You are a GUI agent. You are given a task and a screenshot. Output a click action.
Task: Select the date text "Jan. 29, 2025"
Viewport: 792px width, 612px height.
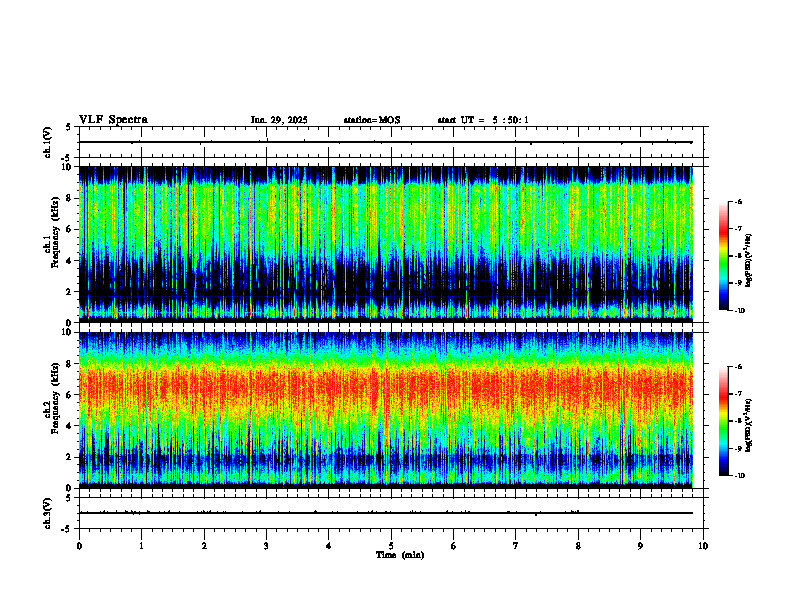tap(279, 120)
